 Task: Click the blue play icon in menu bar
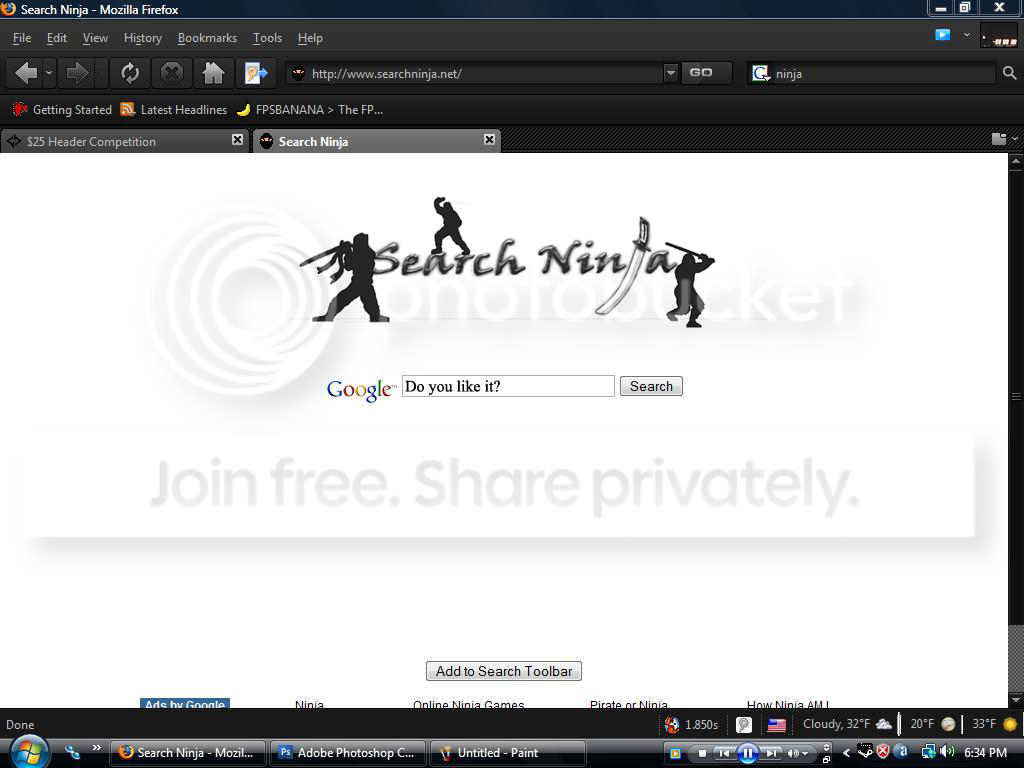click(942, 35)
